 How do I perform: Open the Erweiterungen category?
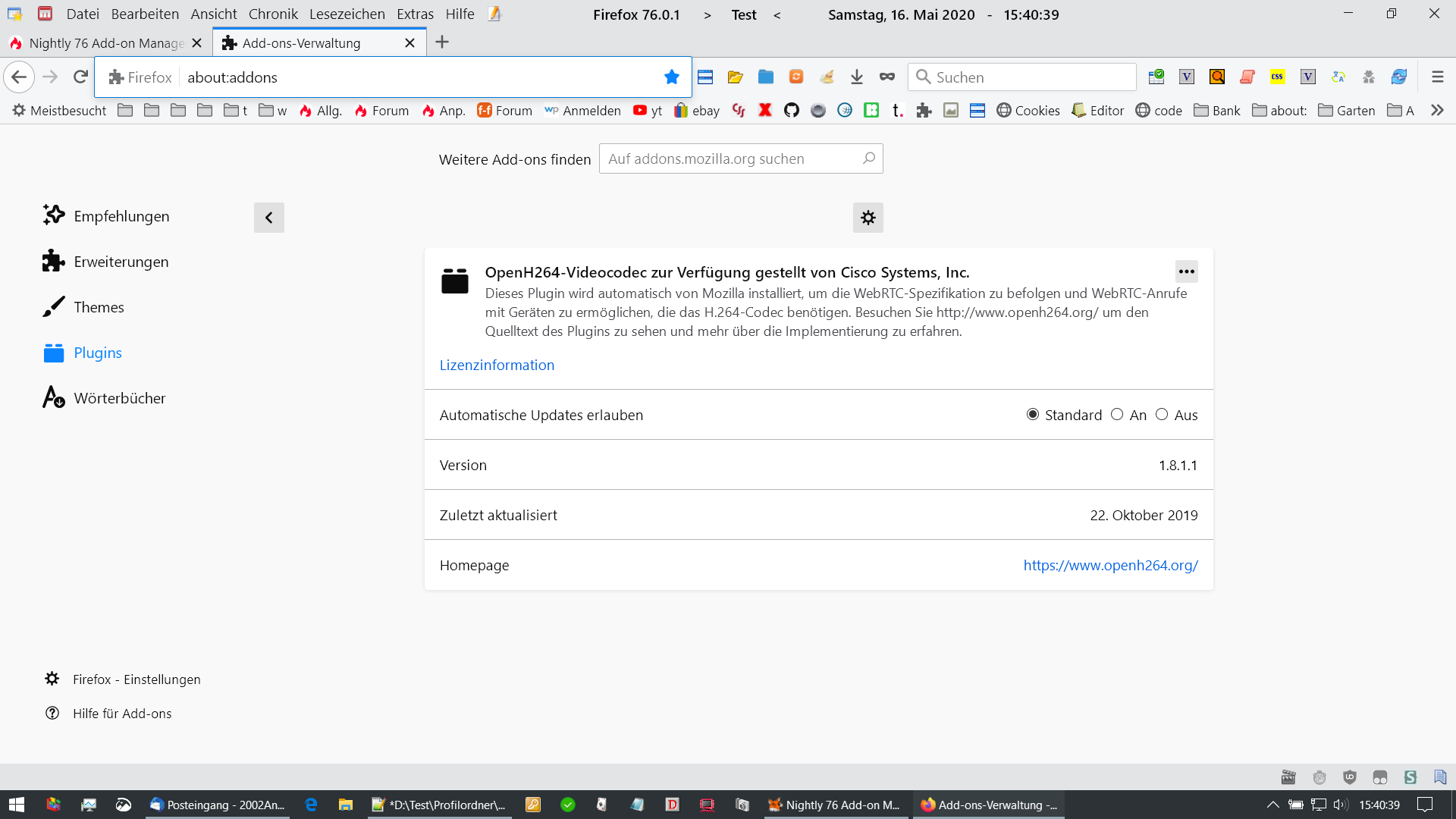coord(121,262)
